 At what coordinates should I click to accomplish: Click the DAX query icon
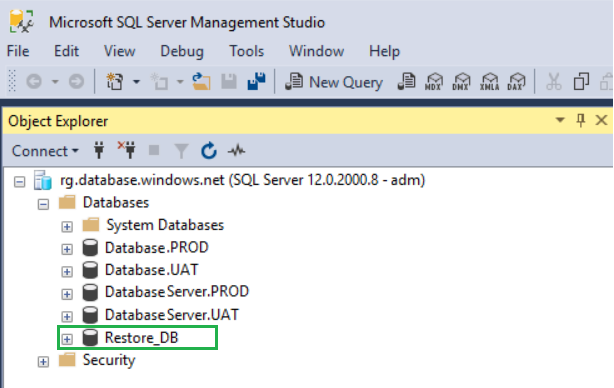[x=516, y=82]
